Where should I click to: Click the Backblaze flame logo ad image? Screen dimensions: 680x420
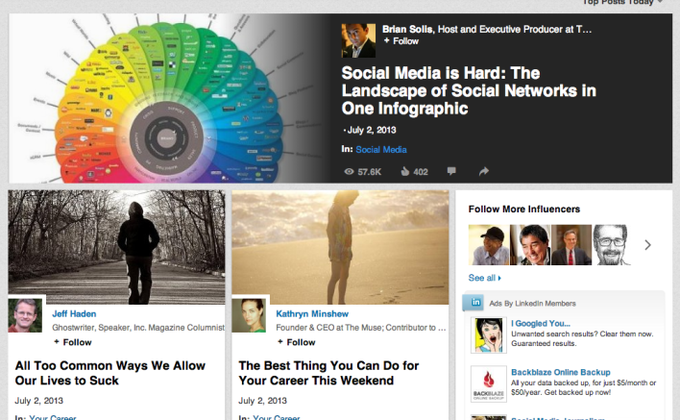click(x=489, y=384)
